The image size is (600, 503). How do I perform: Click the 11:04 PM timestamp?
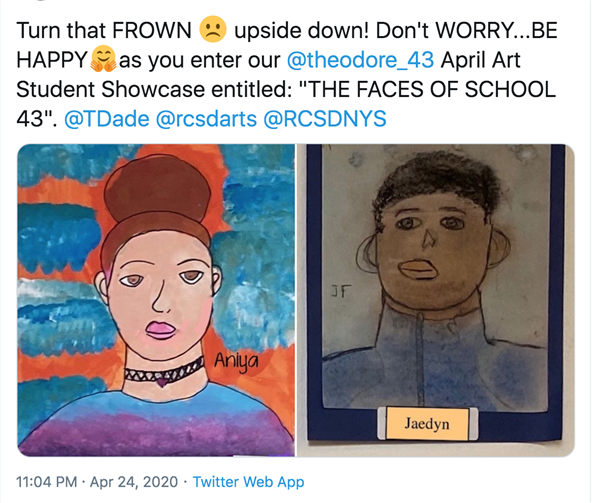[47, 482]
